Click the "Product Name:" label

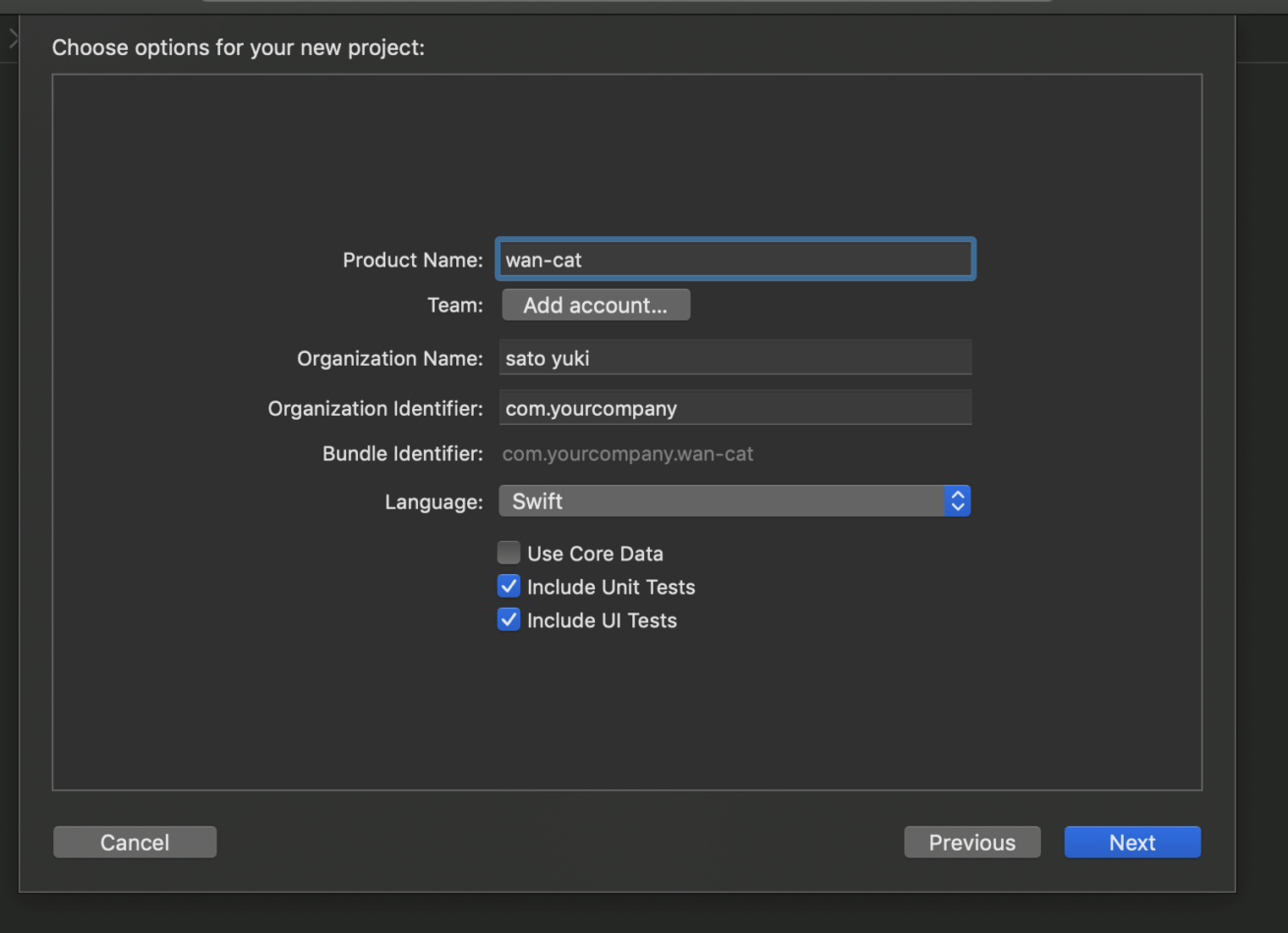pos(412,261)
